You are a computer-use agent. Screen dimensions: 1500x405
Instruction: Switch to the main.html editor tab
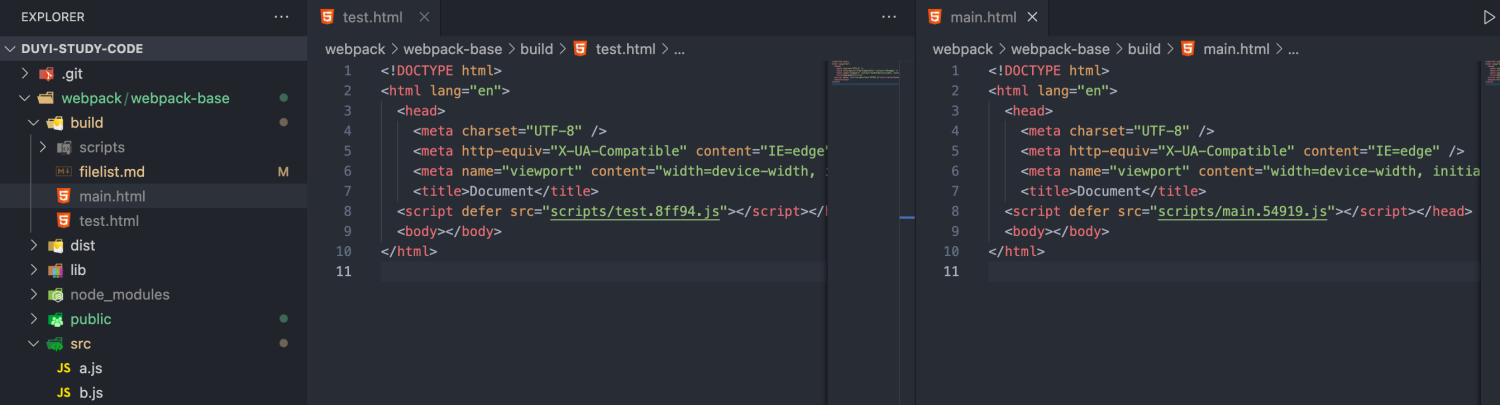click(982, 17)
